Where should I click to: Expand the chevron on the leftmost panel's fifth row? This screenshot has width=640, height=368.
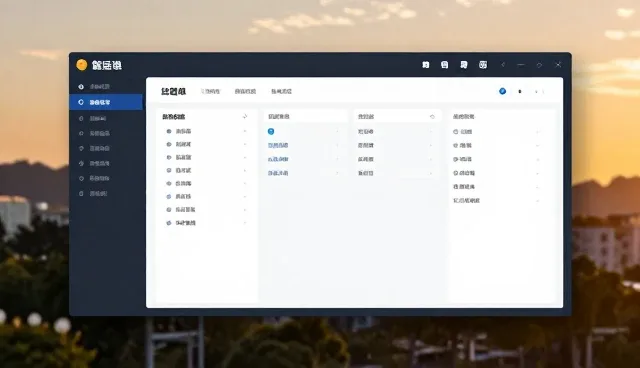coord(245,183)
